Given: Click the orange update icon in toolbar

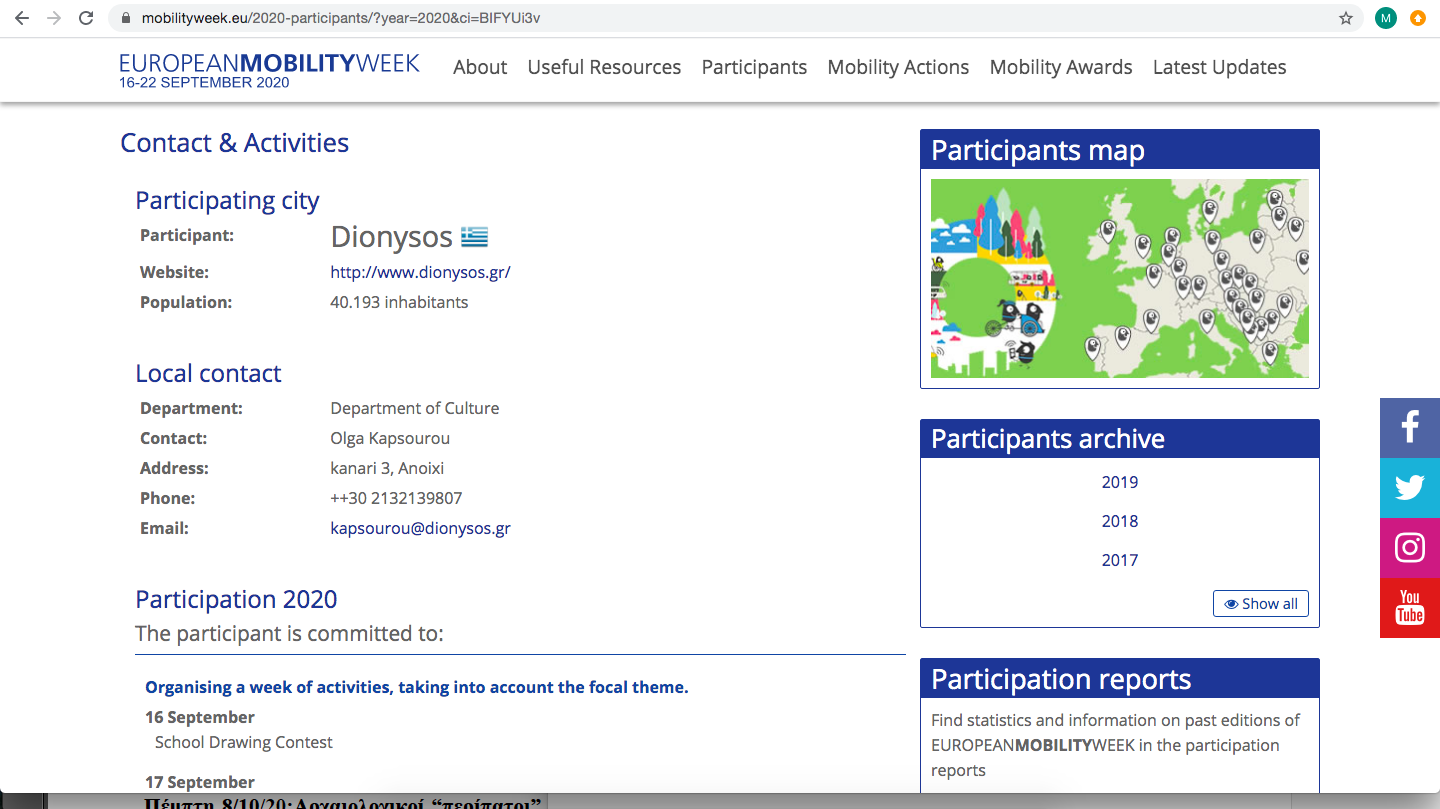Looking at the screenshot, I should coord(1417,18).
